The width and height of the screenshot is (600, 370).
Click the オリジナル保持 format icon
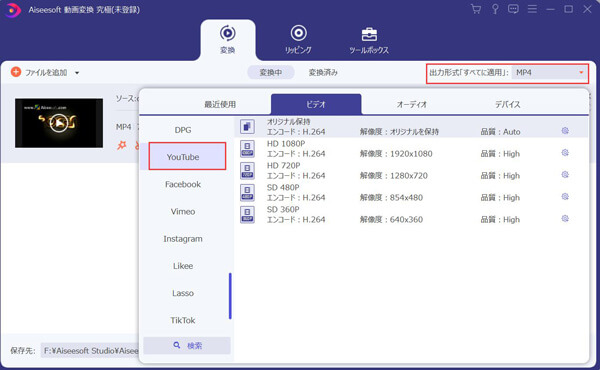pos(247,126)
